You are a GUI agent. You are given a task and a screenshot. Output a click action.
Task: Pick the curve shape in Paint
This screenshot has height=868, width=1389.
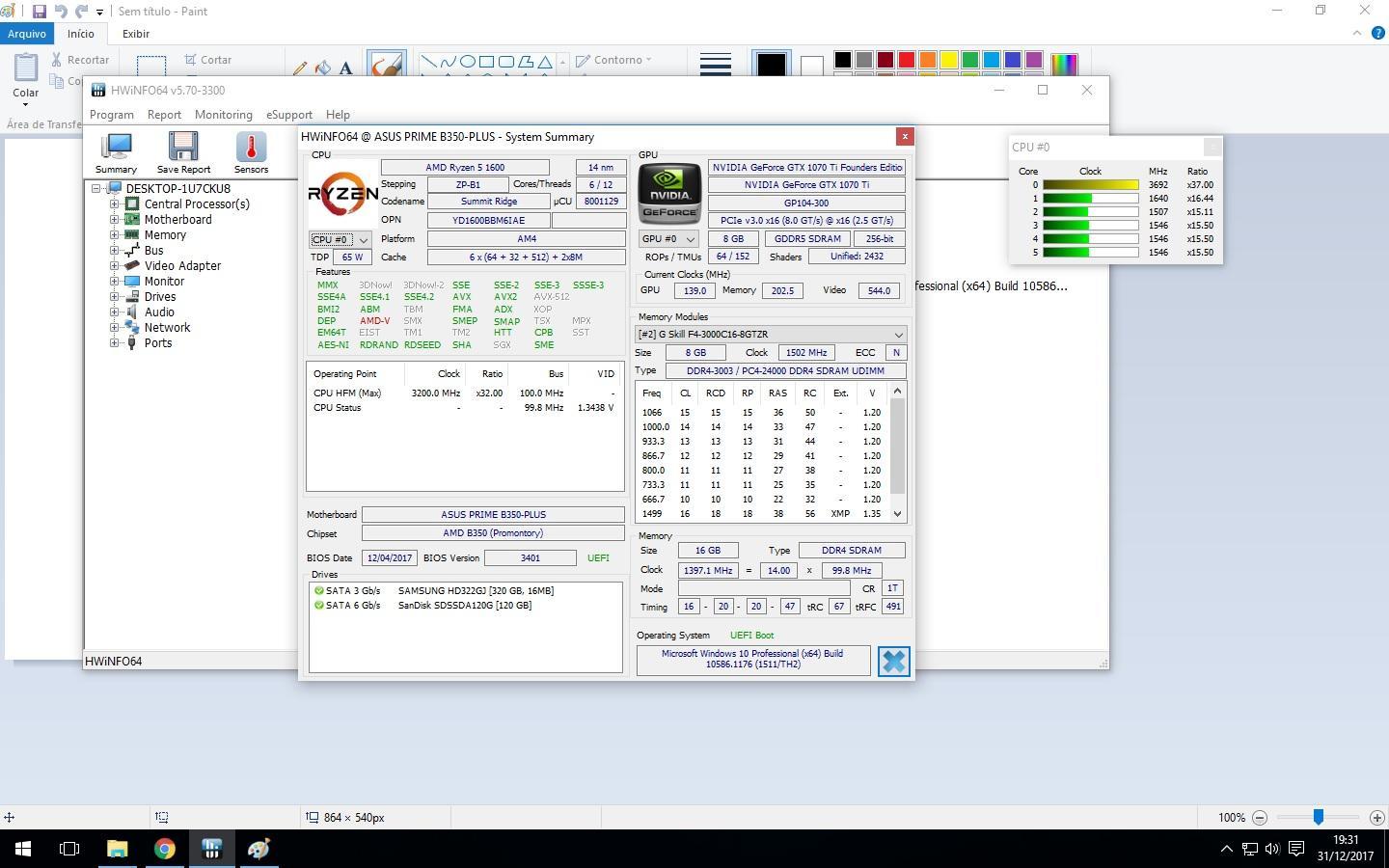click(x=449, y=62)
